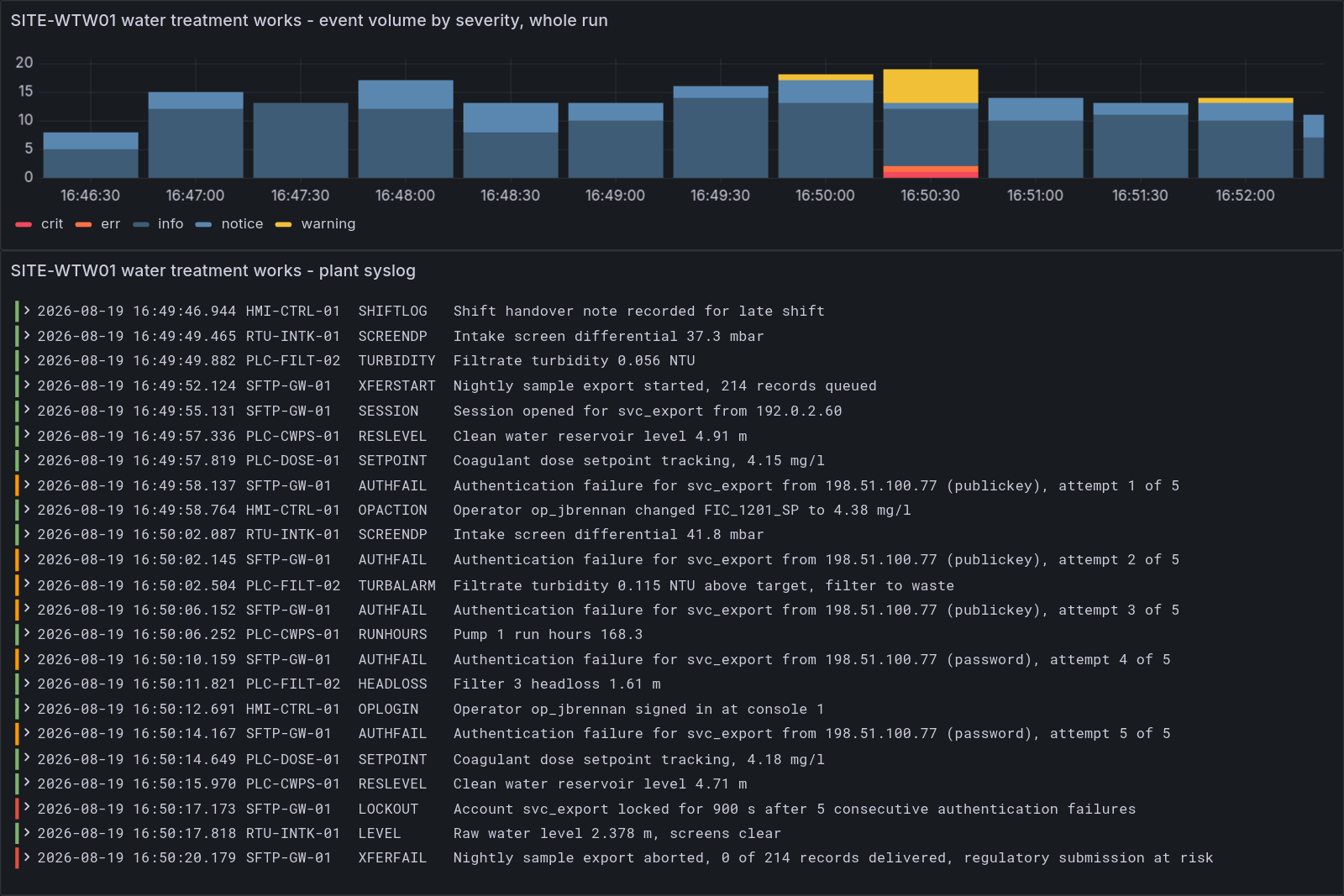Click host PLC-DOSE-01 at 16:49:57.819
Image resolution: width=1344 pixels, height=896 pixels.
pyautogui.click(x=293, y=460)
